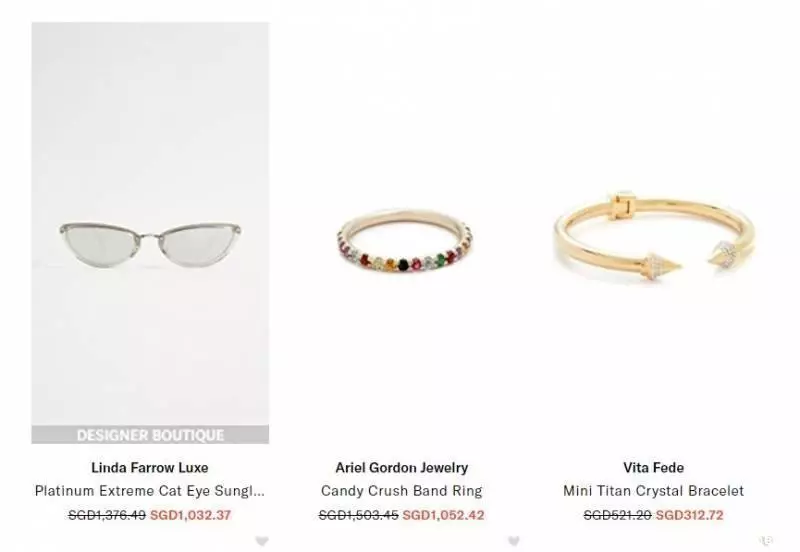
Task: Click the struck-through price SGD1,503.45
Action: (359, 515)
